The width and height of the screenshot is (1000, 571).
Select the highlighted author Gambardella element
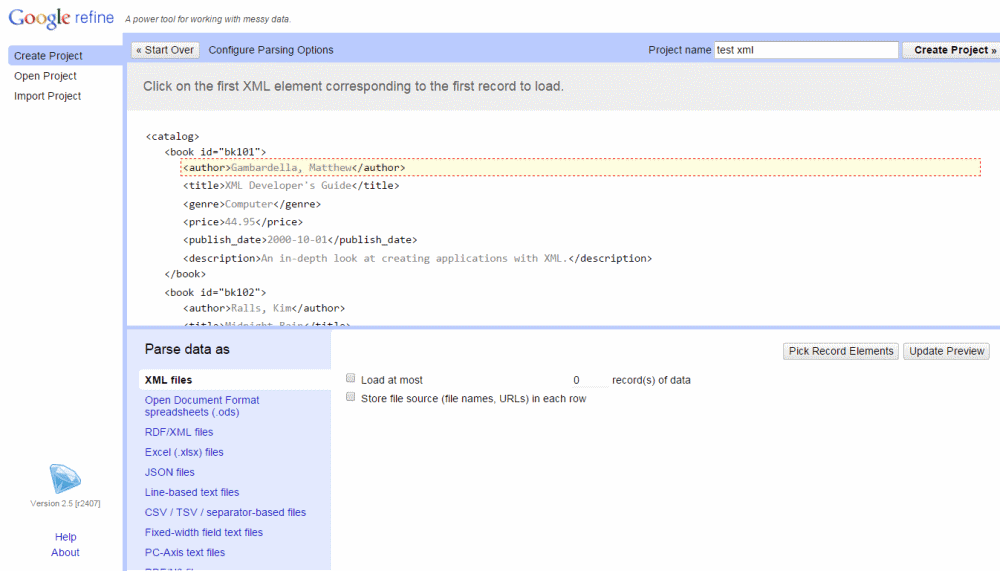(580, 167)
